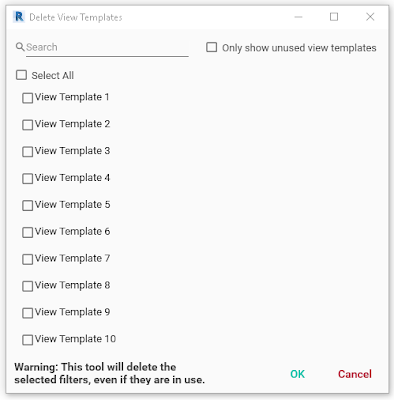This screenshot has width=394, height=400.
Task: Close the Delete View Templates dialog
Action: click(x=370, y=17)
